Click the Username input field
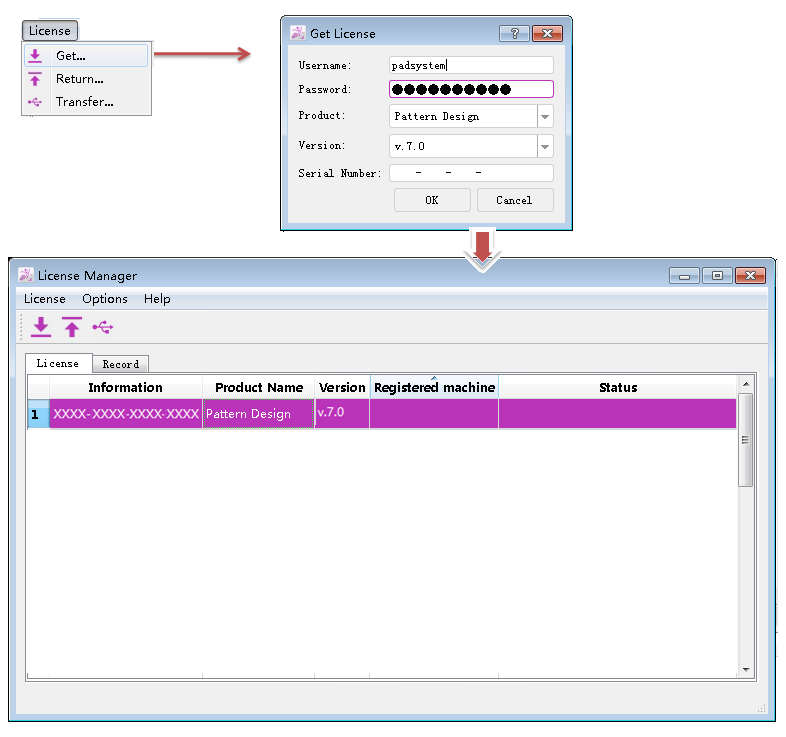The image size is (786, 737). coord(470,65)
